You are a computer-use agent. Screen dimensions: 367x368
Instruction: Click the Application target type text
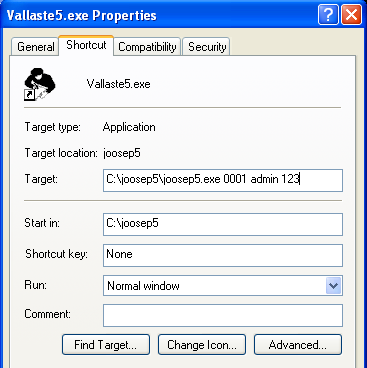129,127
